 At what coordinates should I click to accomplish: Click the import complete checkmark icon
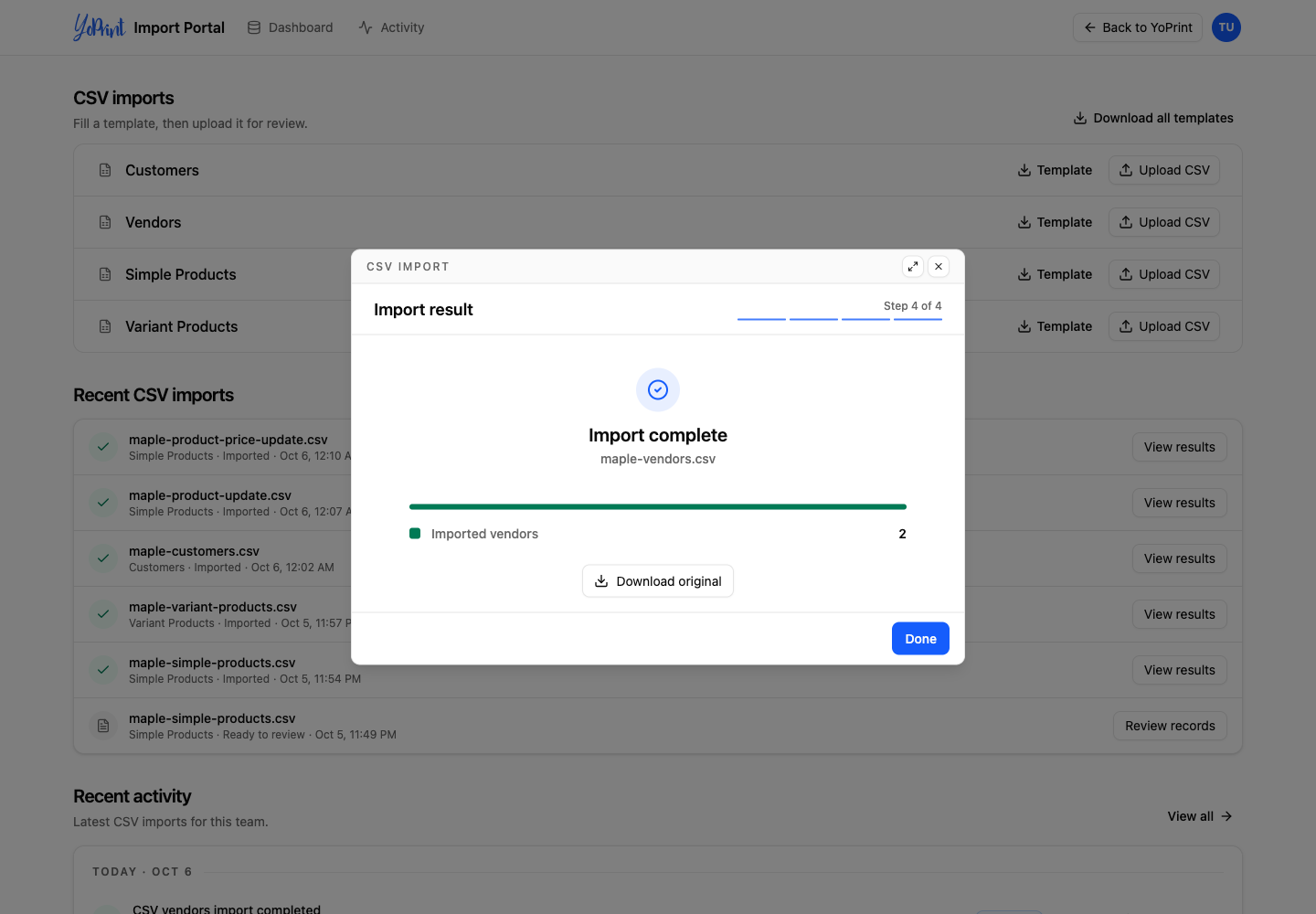coord(658,390)
